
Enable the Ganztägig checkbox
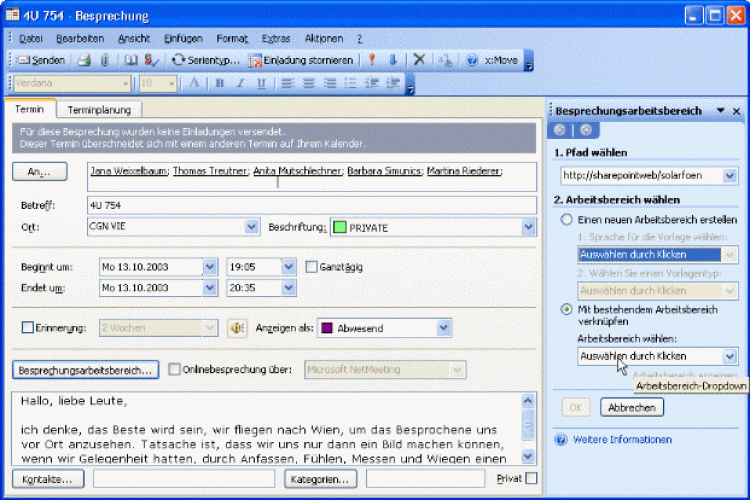312,267
